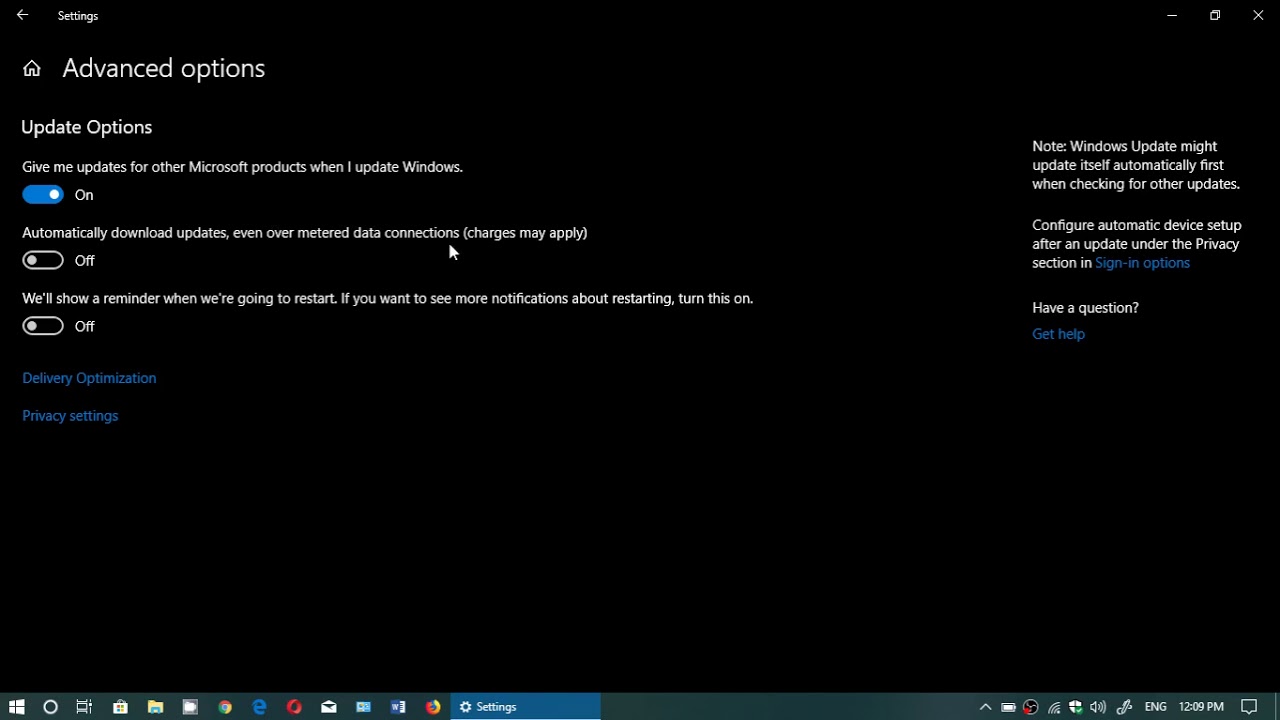Screen dimensions: 1280x720
Task: Launch Microsoft Word from the taskbar
Action: click(x=398, y=707)
